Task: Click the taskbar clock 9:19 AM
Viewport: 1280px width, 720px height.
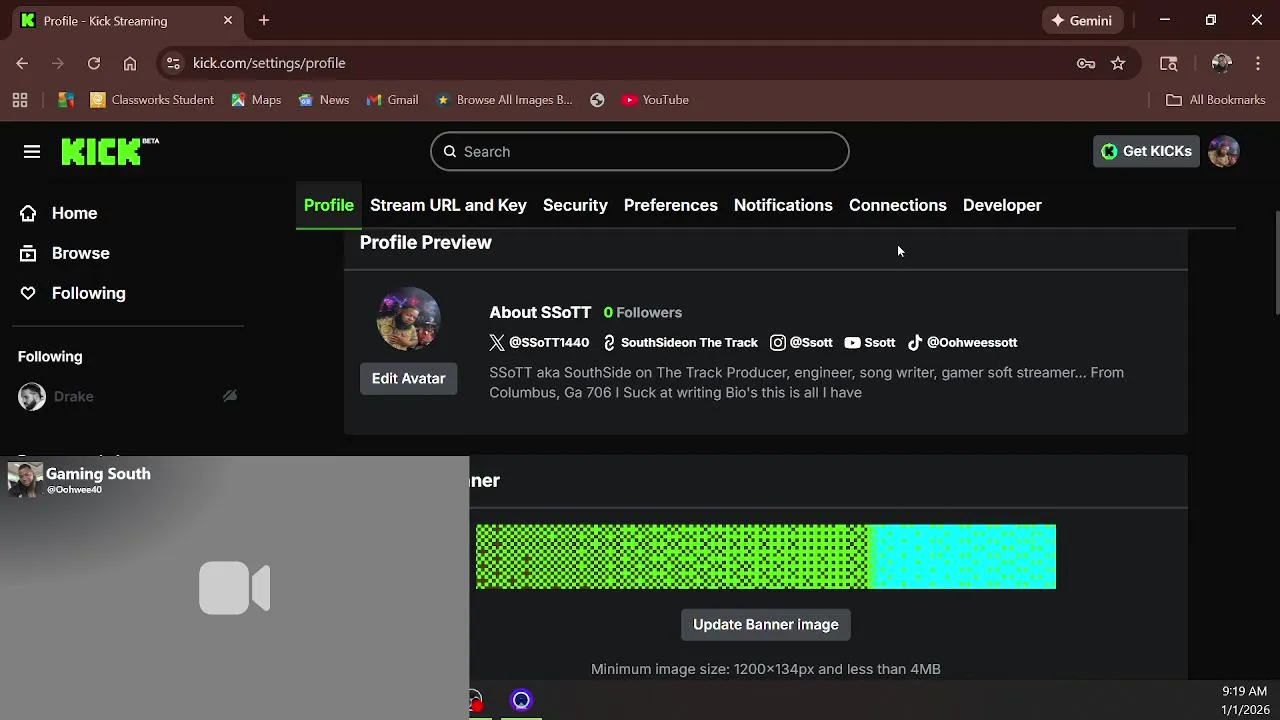Action: click(x=1245, y=691)
